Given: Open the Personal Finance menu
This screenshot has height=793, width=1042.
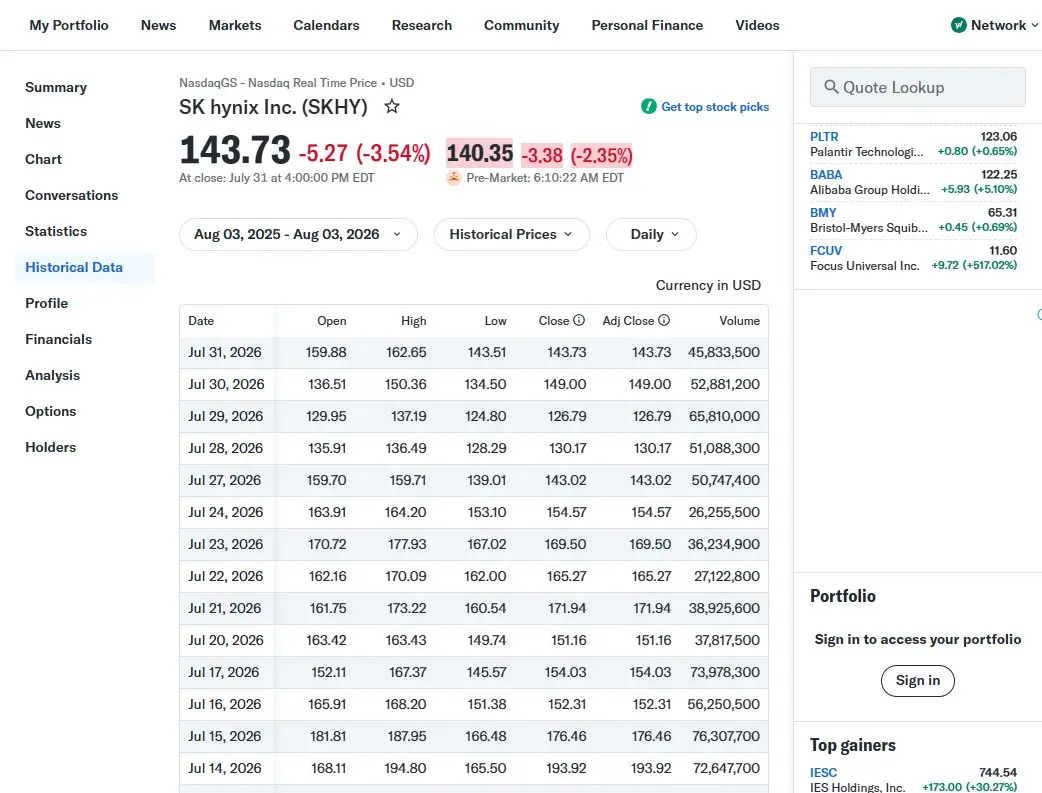Looking at the screenshot, I should (647, 25).
